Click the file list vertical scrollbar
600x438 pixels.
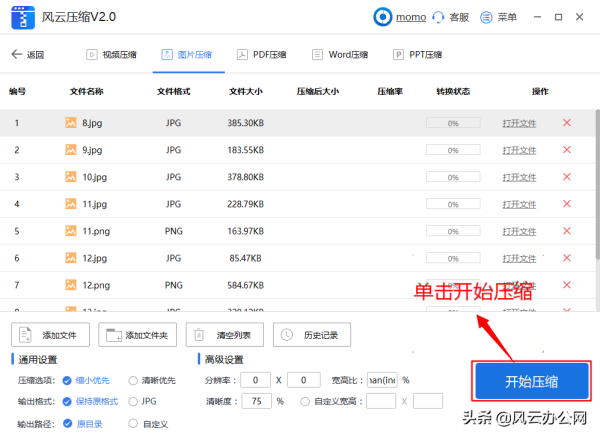tap(597, 184)
